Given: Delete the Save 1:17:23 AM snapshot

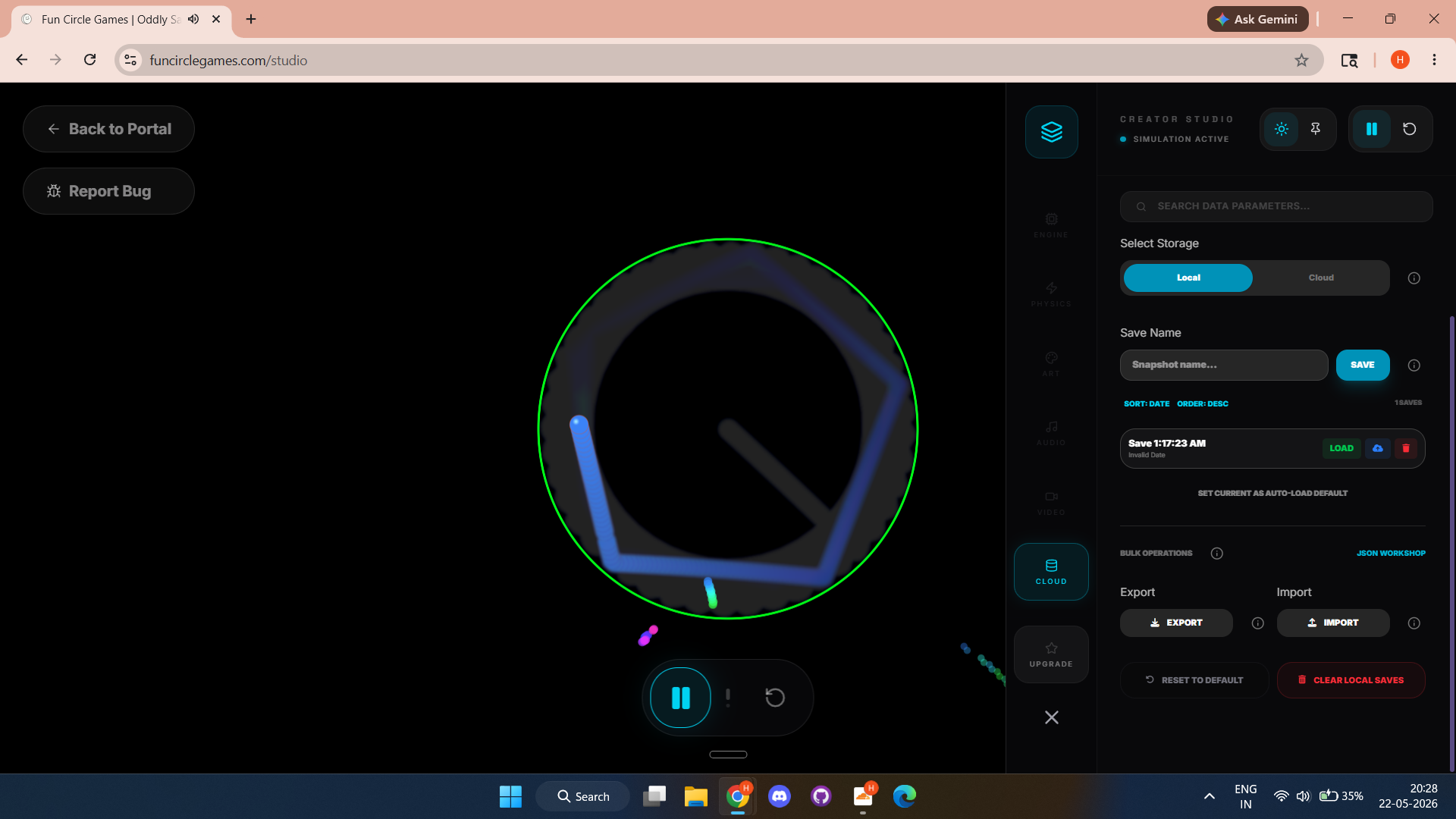Looking at the screenshot, I should [x=1406, y=448].
